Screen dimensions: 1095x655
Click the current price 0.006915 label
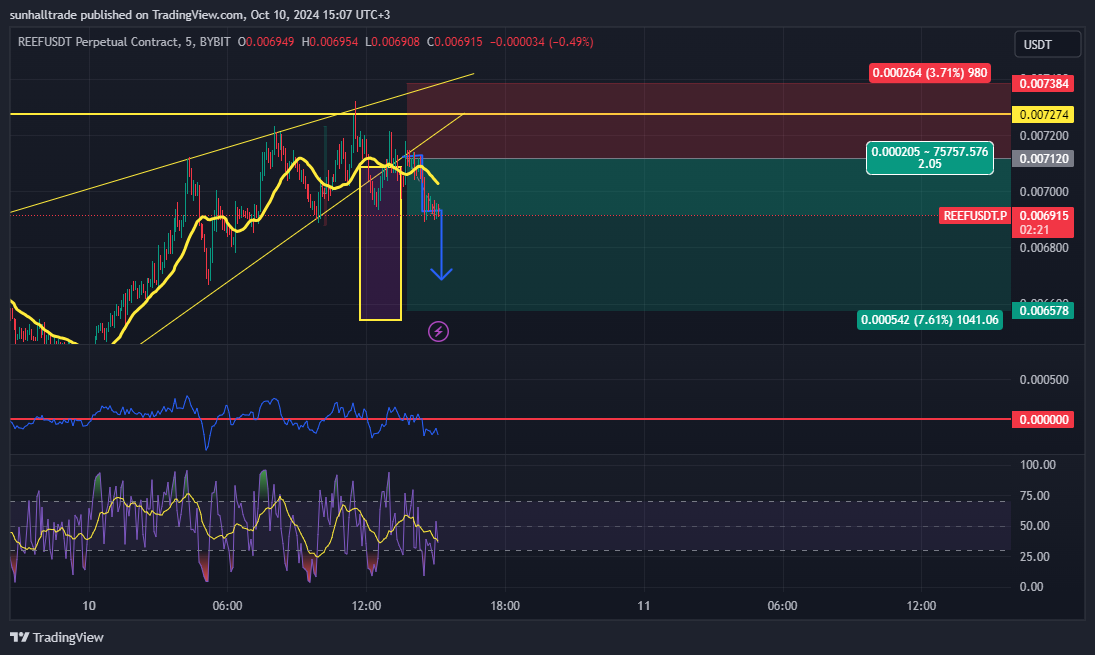(x=1043, y=216)
